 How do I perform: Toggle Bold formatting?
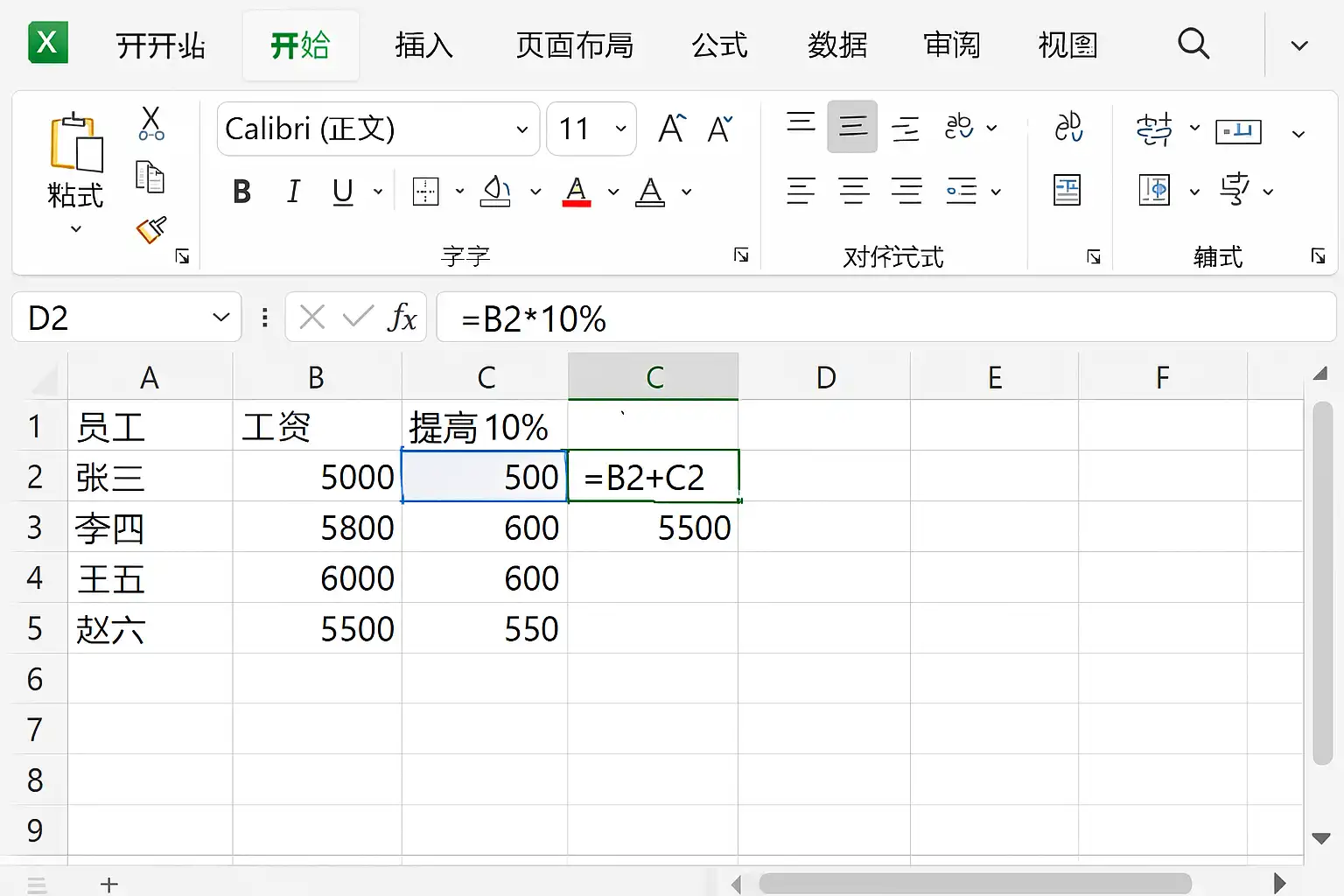coord(242,192)
